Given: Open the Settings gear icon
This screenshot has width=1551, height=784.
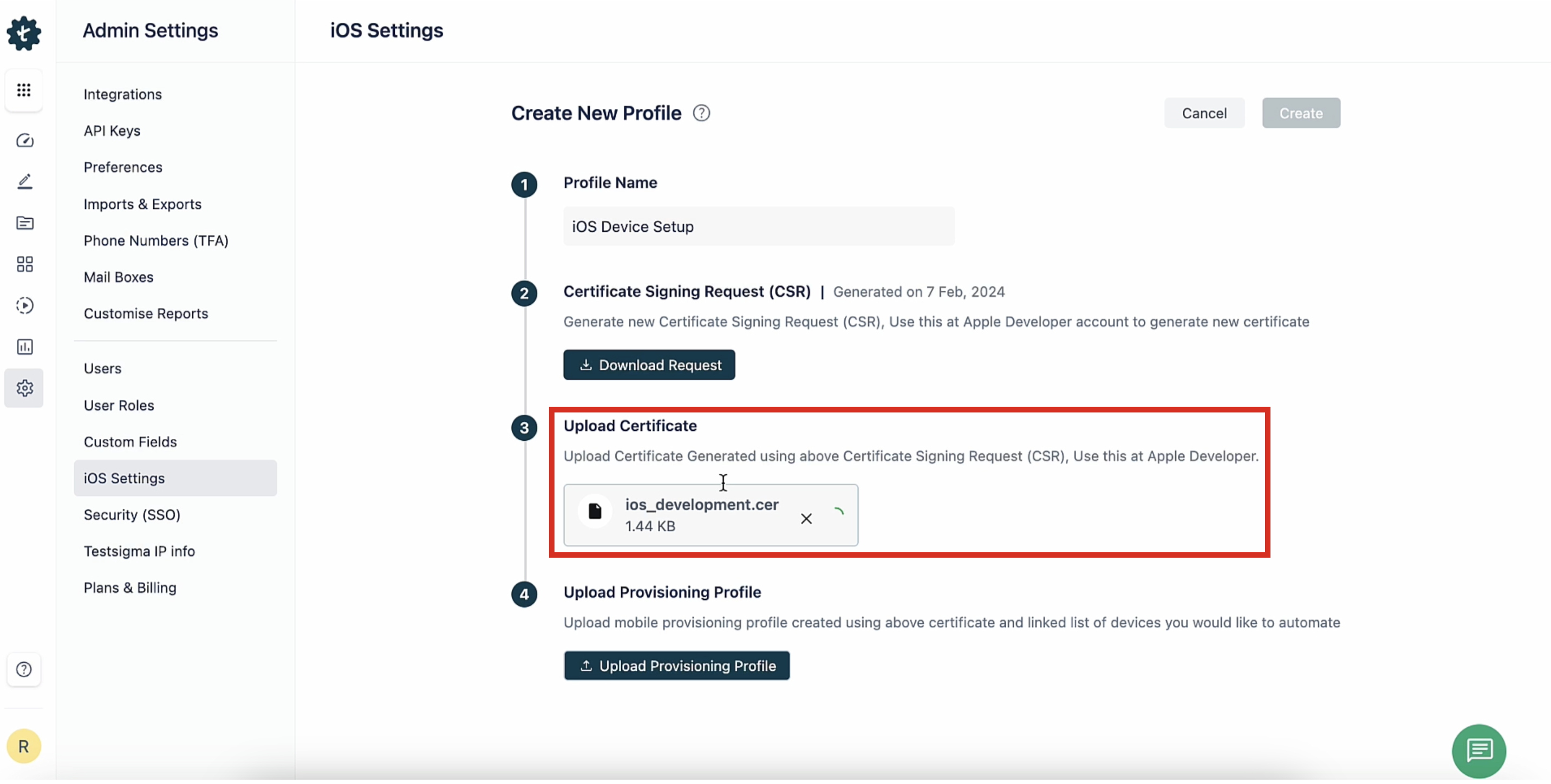Looking at the screenshot, I should 24,388.
